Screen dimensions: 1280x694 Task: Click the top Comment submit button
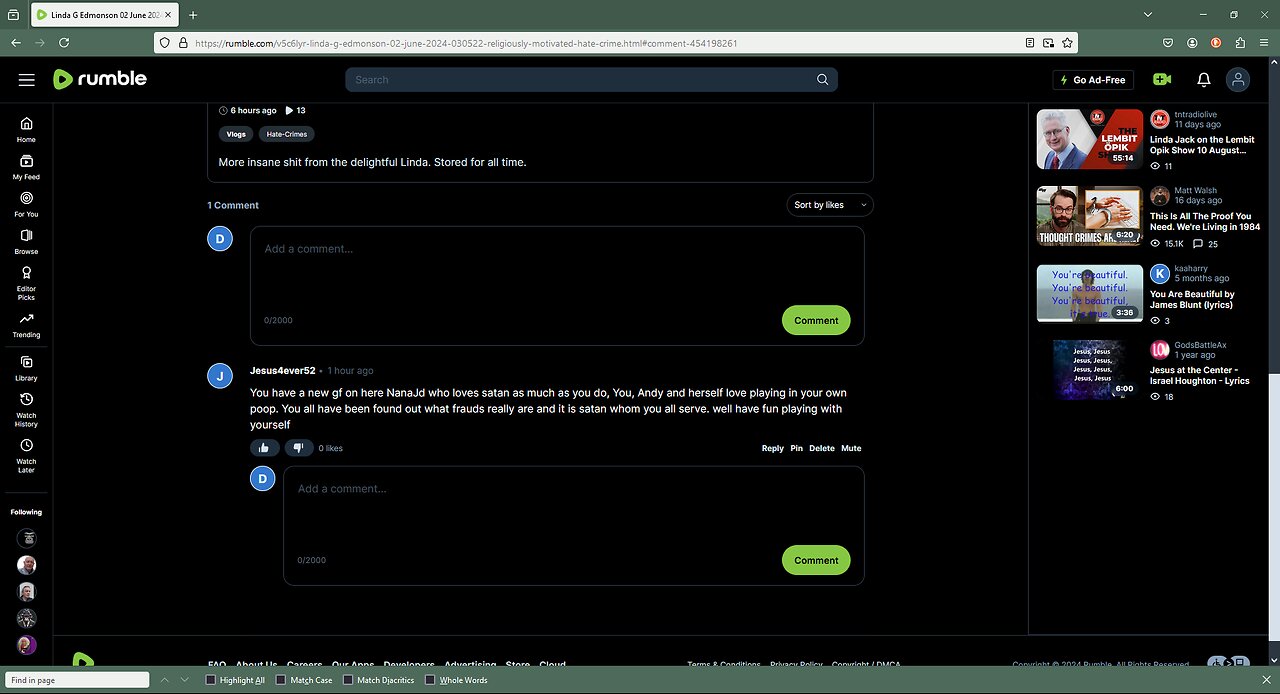click(816, 320)
